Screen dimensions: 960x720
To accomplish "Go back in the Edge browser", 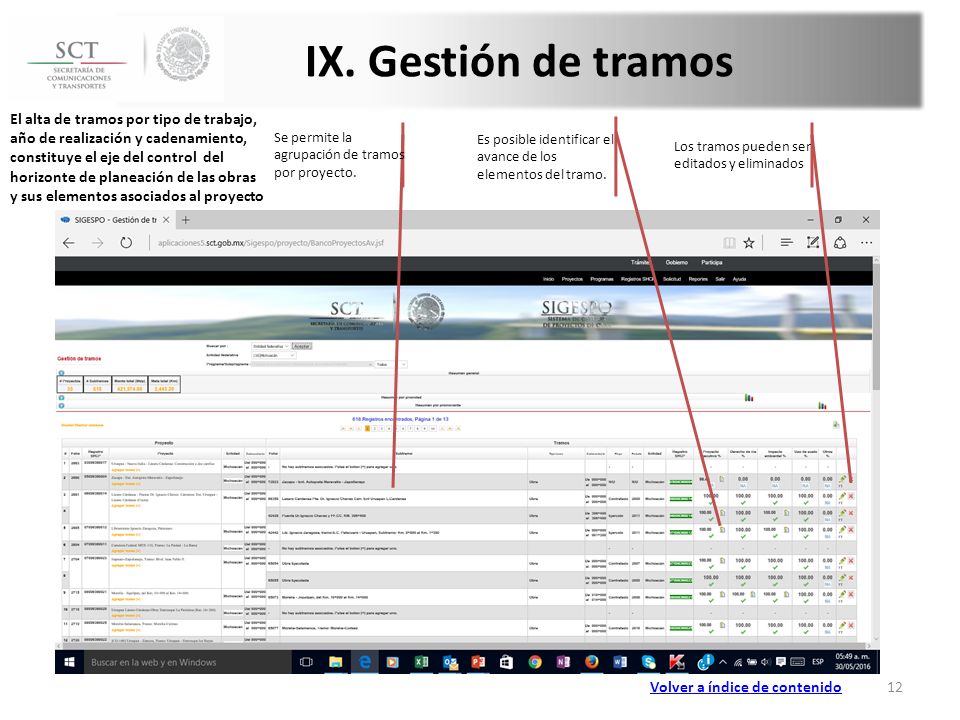I will click(69, 243).
